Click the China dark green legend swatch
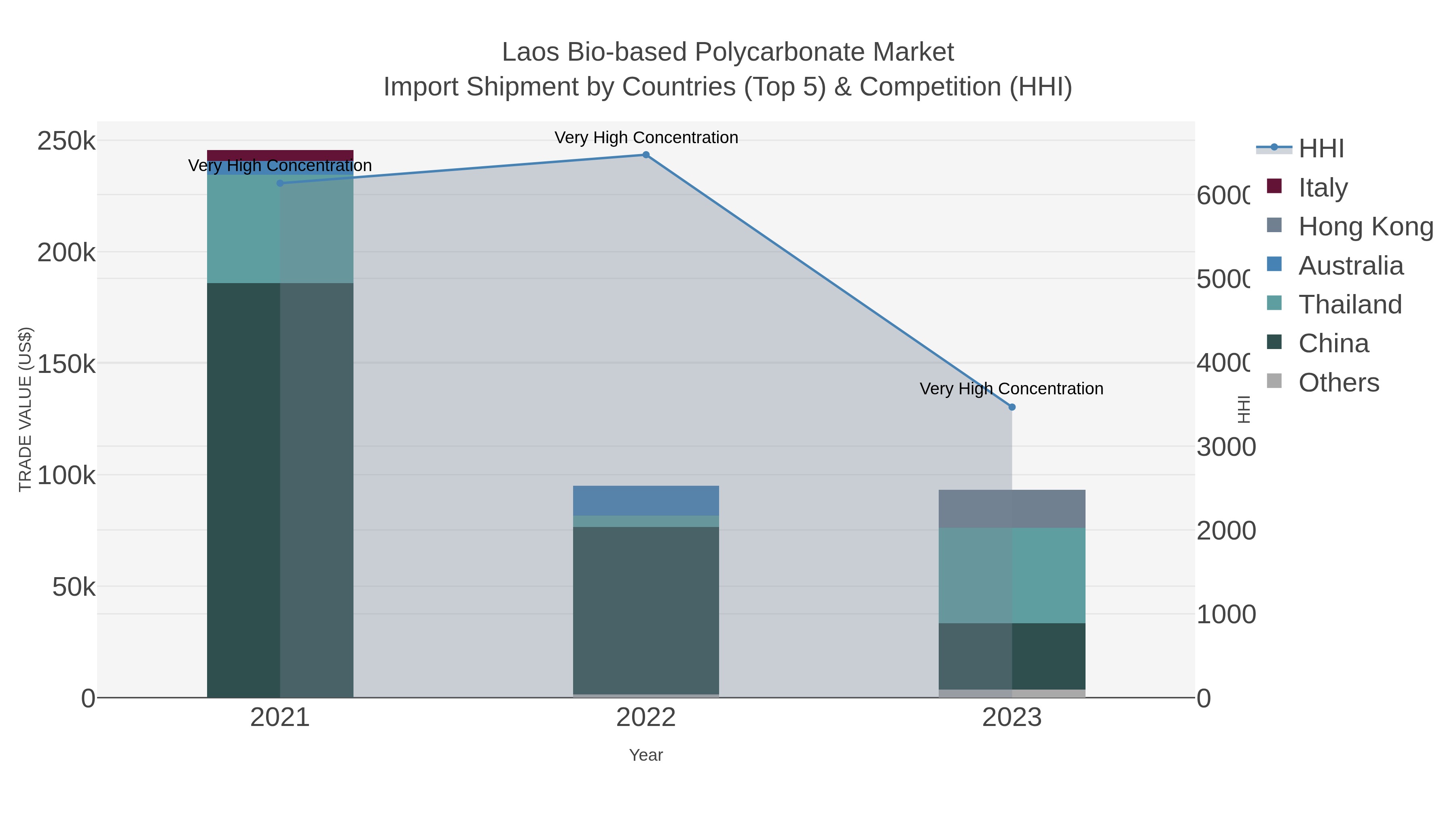The image size is (1456, 819). coord(1274,342)
